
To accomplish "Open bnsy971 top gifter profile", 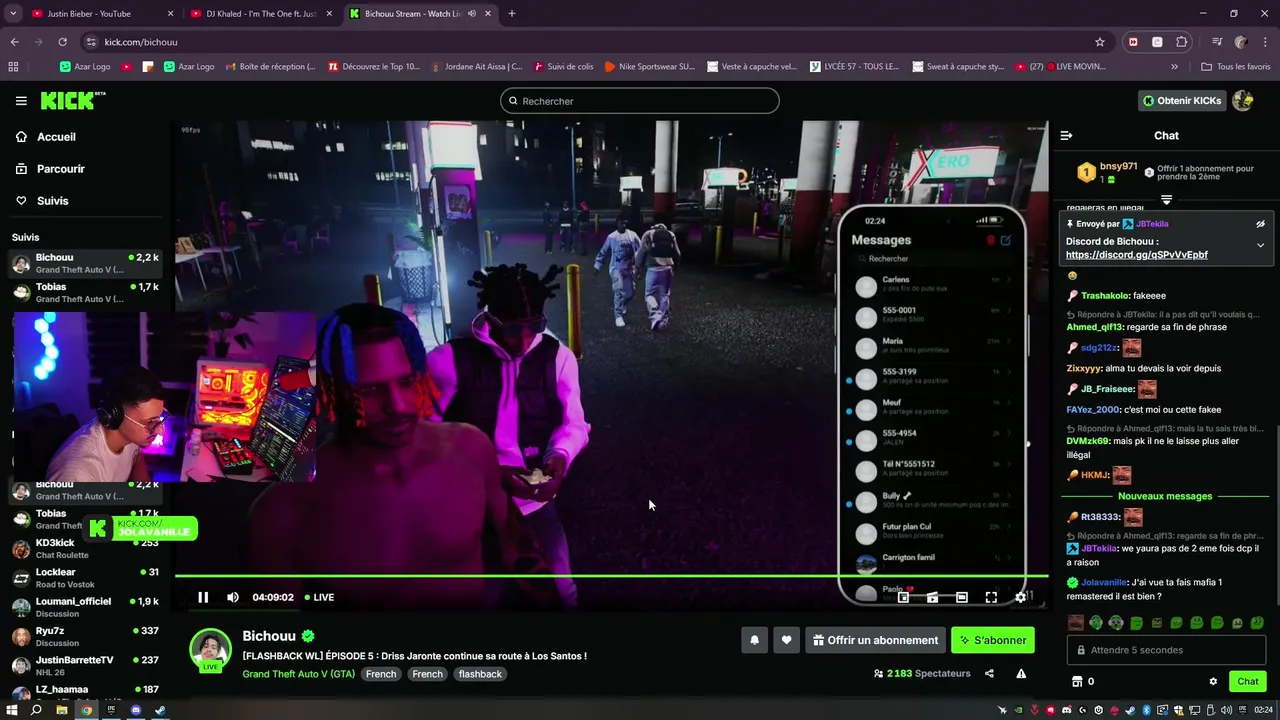I will (1118, 166).
